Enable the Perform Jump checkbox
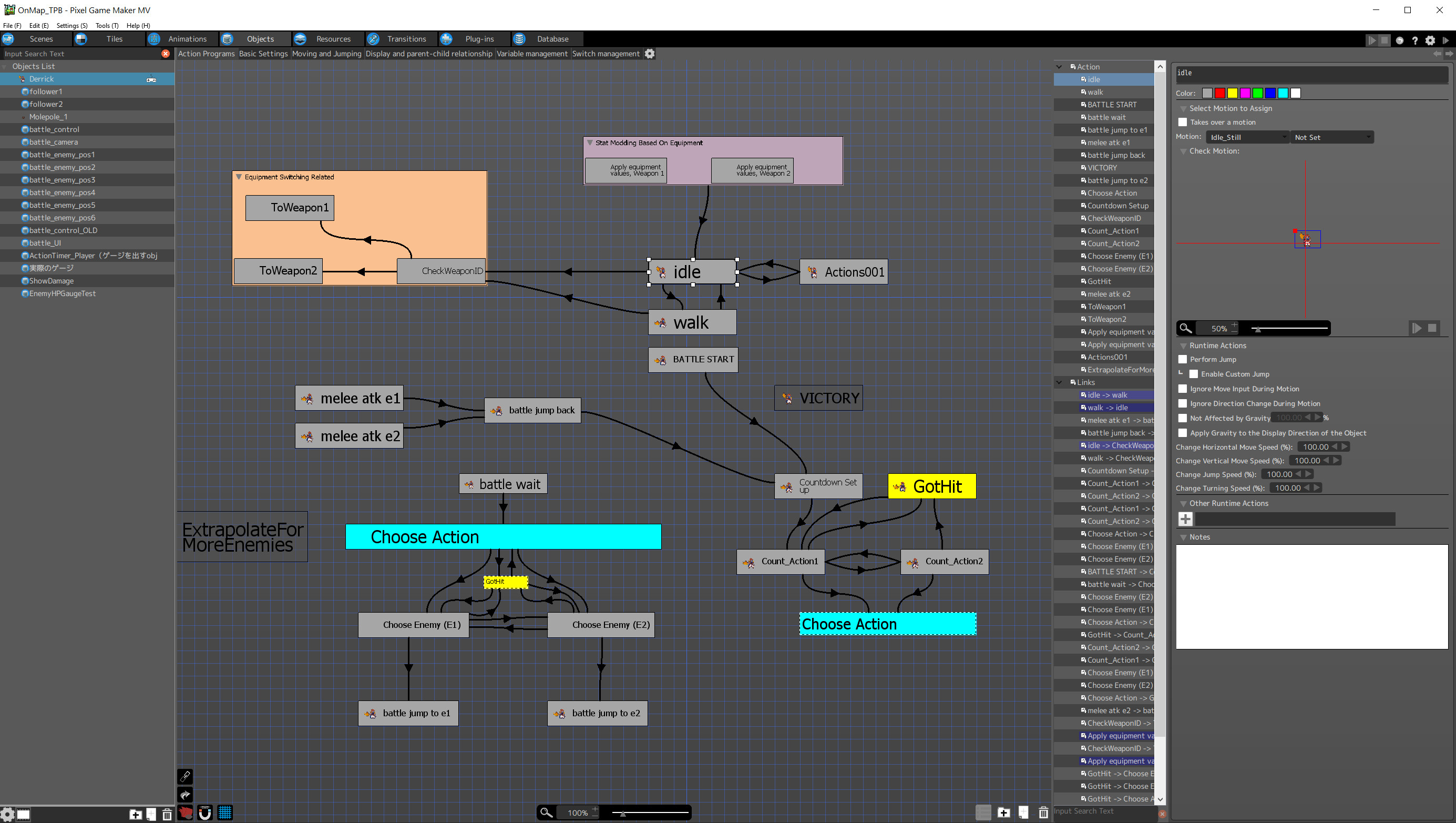Image resolution: width=1456 pixels, height=823 pixels. (x=1183, y=359)
